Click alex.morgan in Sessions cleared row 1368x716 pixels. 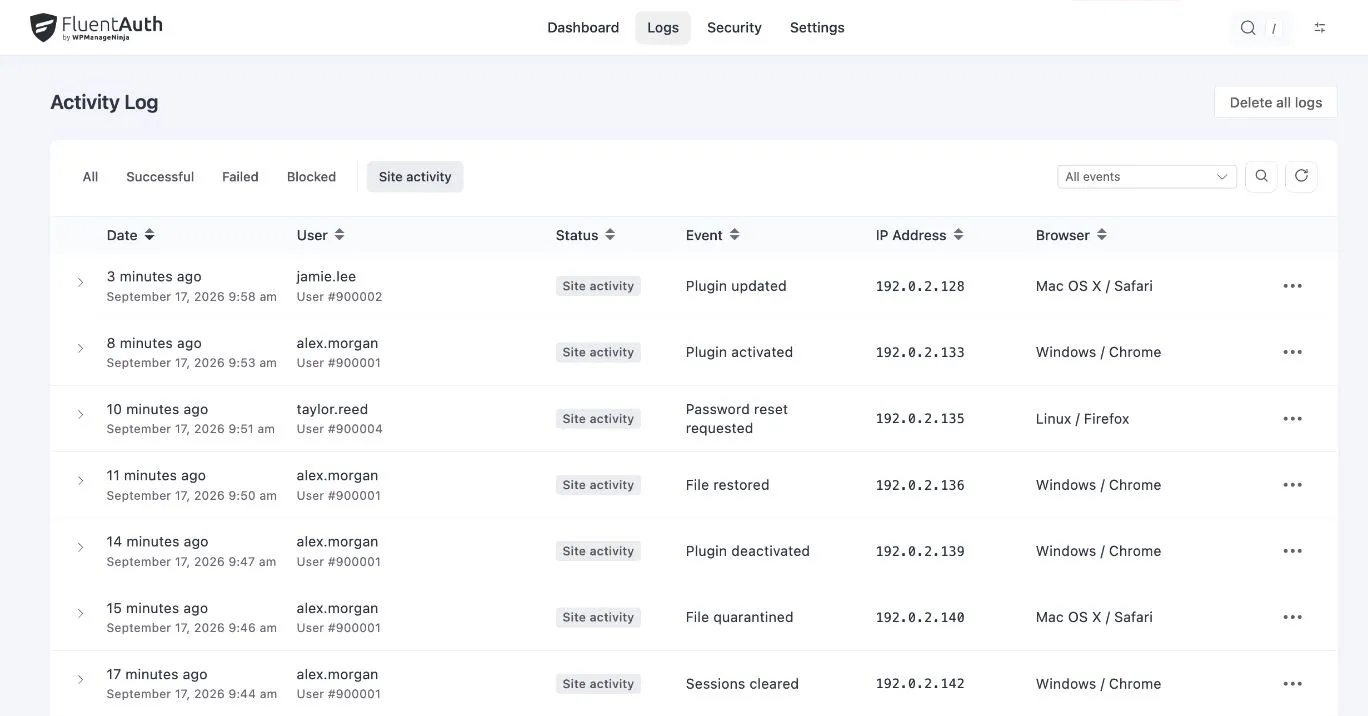(337, 675)
